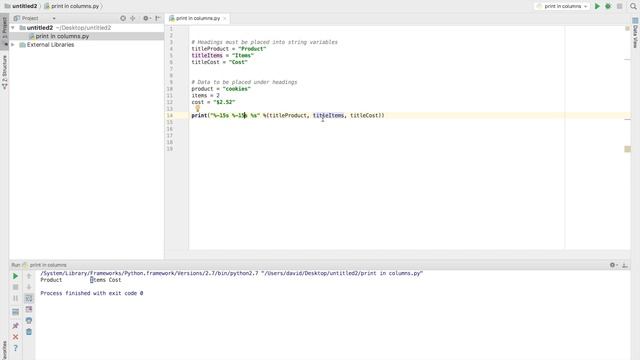Click 'titleItems' argument in print statement
Screen dimensions: 640x360
[x=328, y=116]
